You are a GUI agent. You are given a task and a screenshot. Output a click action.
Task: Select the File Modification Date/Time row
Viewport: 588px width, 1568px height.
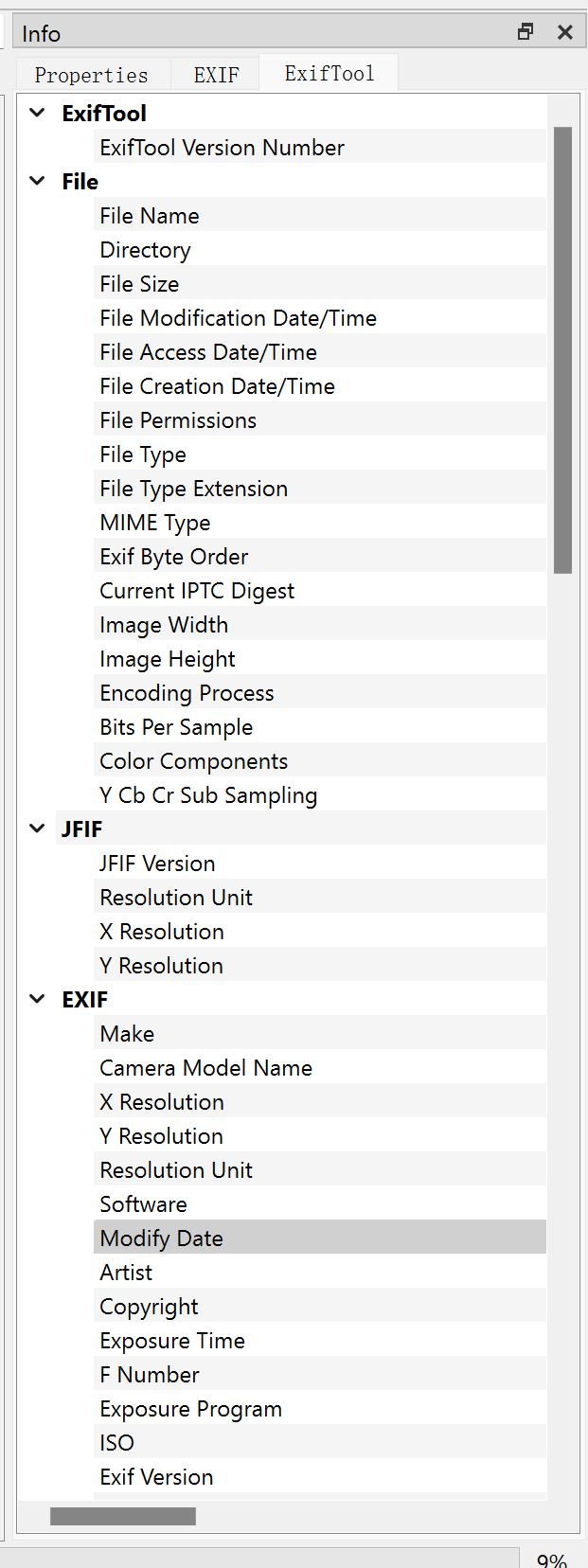pos(238,318)
